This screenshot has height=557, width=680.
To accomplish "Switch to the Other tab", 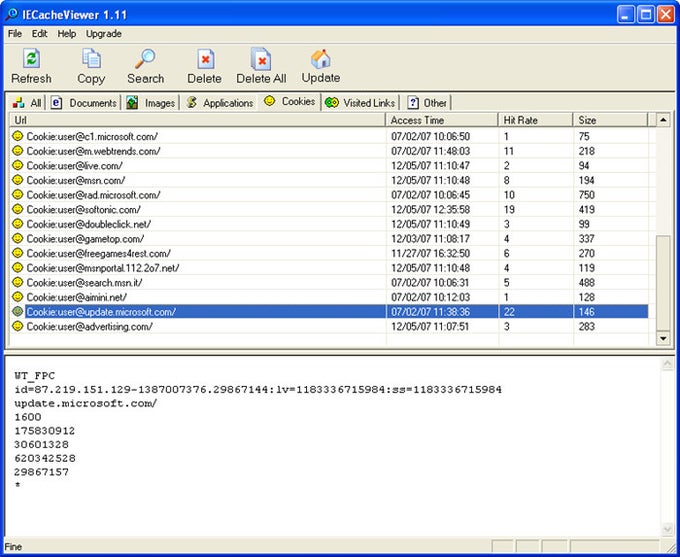I will point(427,103).
